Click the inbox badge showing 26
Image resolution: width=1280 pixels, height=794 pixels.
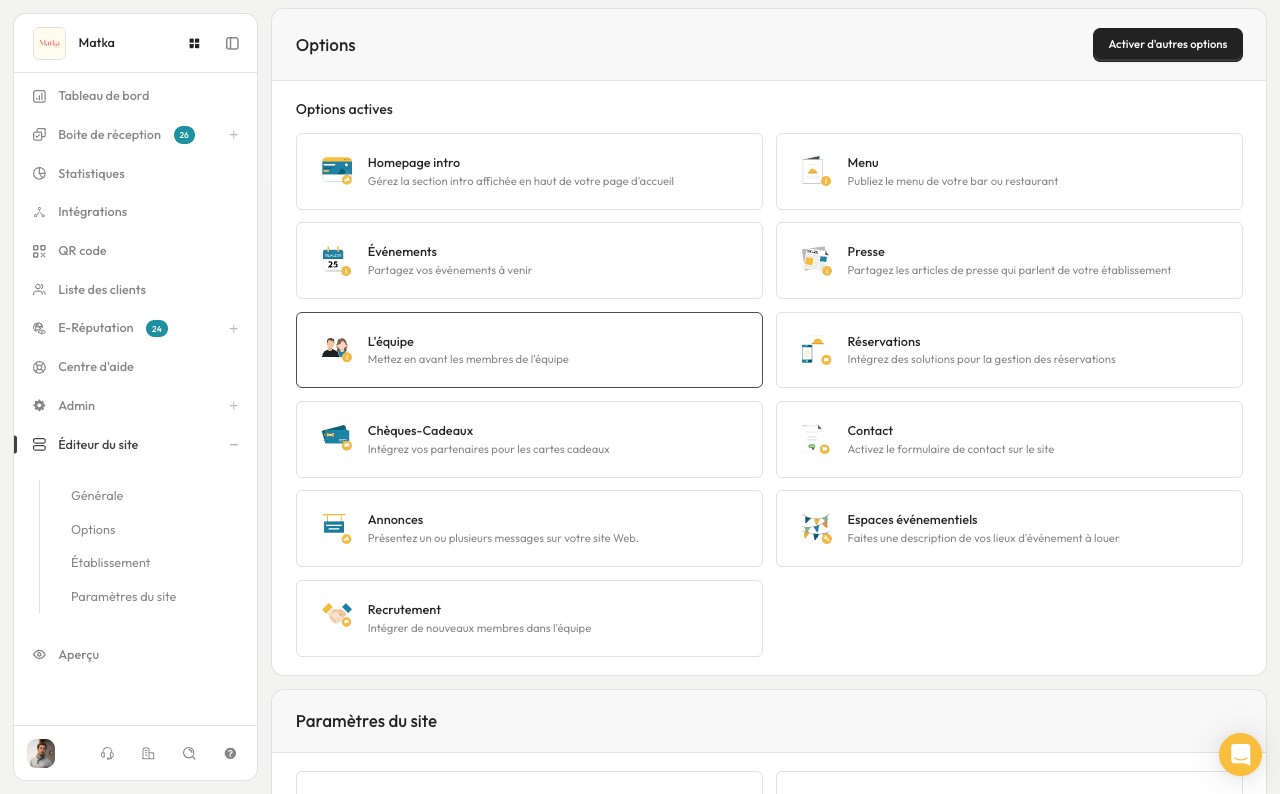click(184, 135)
